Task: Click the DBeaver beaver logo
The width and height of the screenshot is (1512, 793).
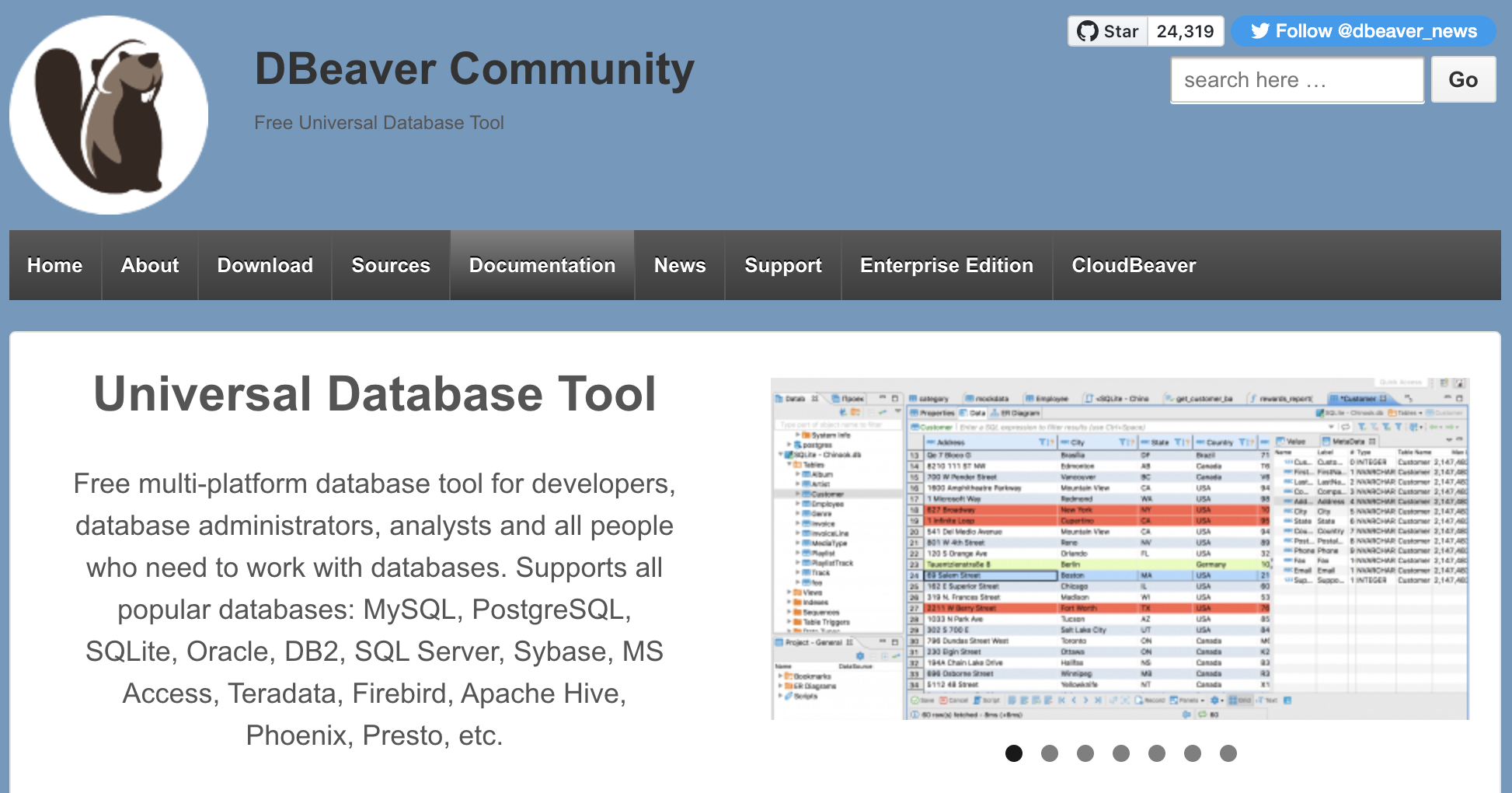Action: click(x=109, y=115)
